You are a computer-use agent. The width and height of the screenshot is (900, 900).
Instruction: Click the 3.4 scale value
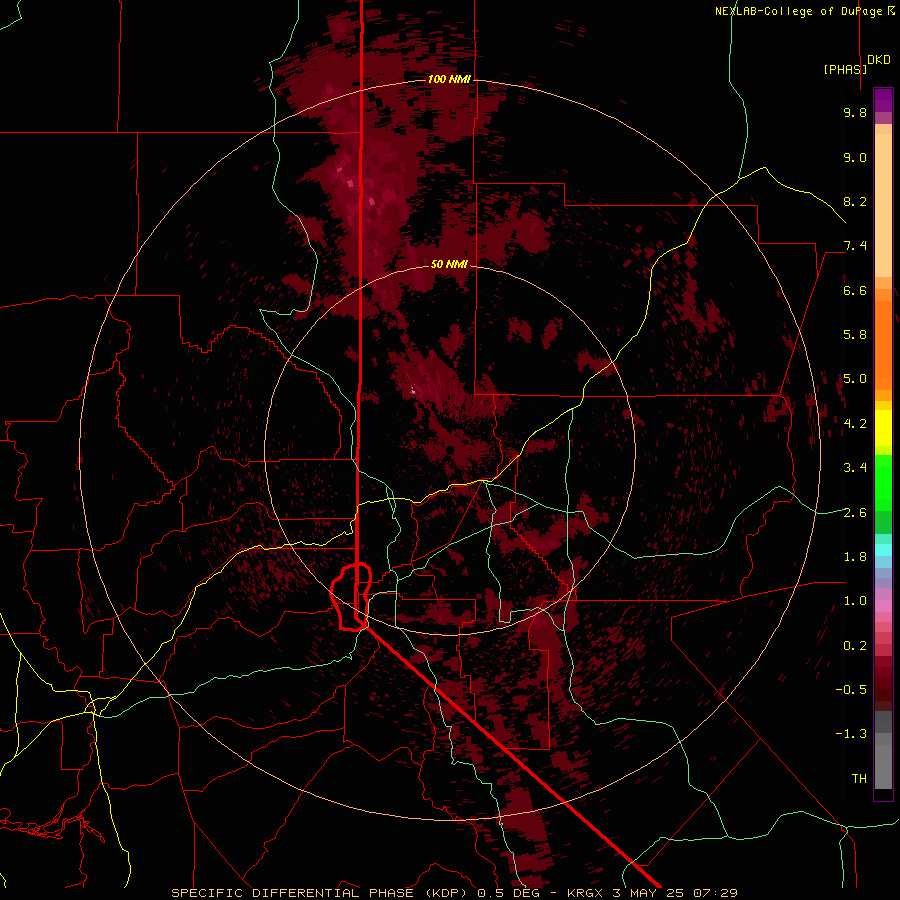click(x=855, y=468)
